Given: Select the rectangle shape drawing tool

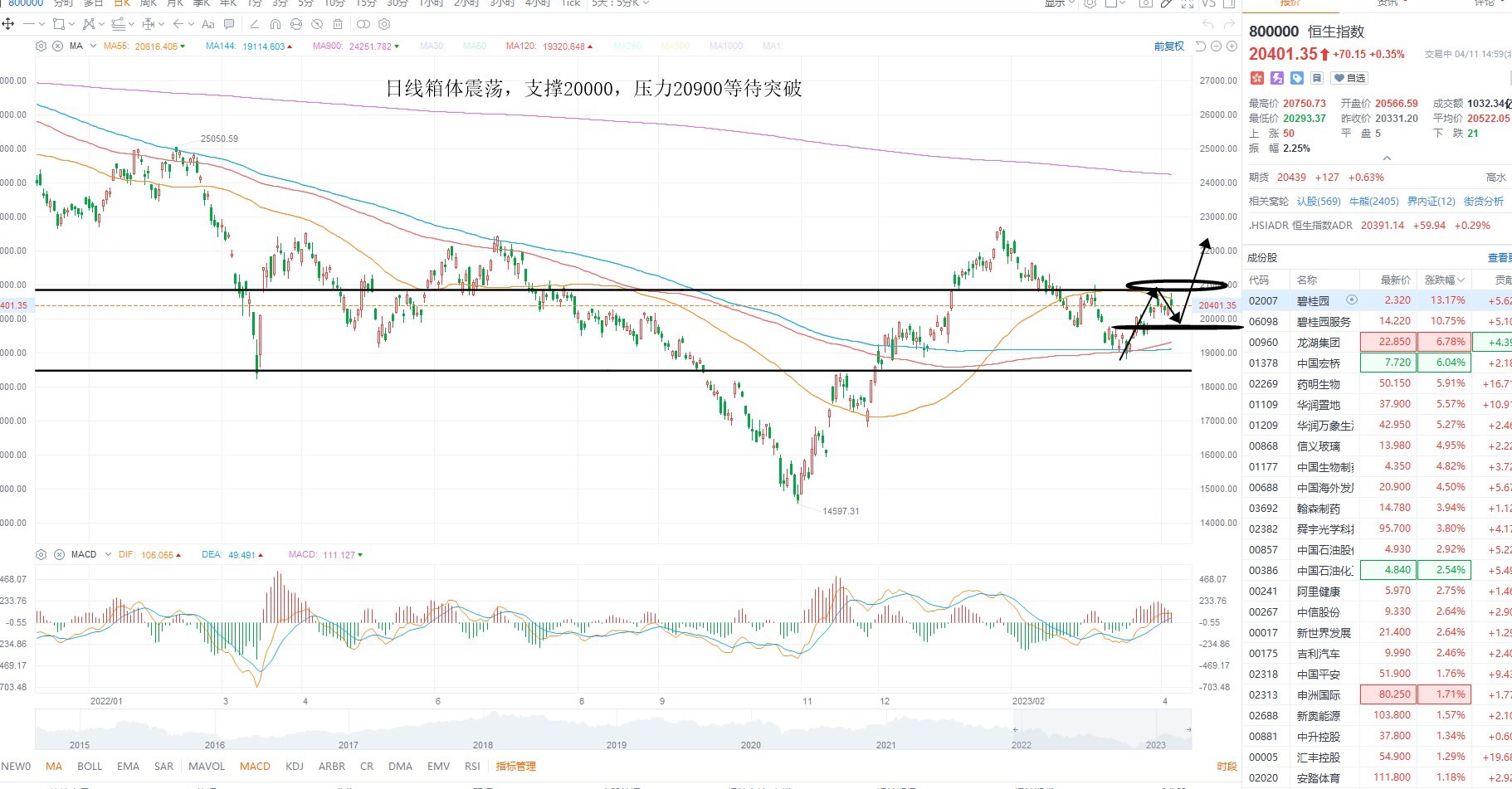Looking at the screenshot, I should point(58,24).
